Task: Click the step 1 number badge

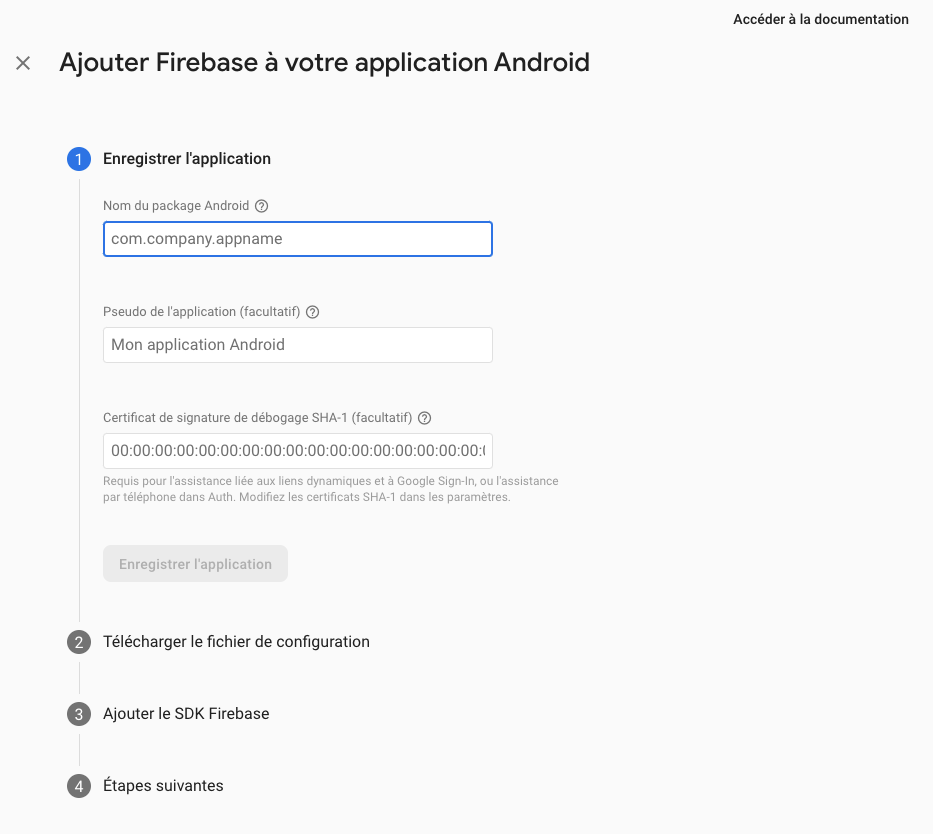Action: [79, 159]
